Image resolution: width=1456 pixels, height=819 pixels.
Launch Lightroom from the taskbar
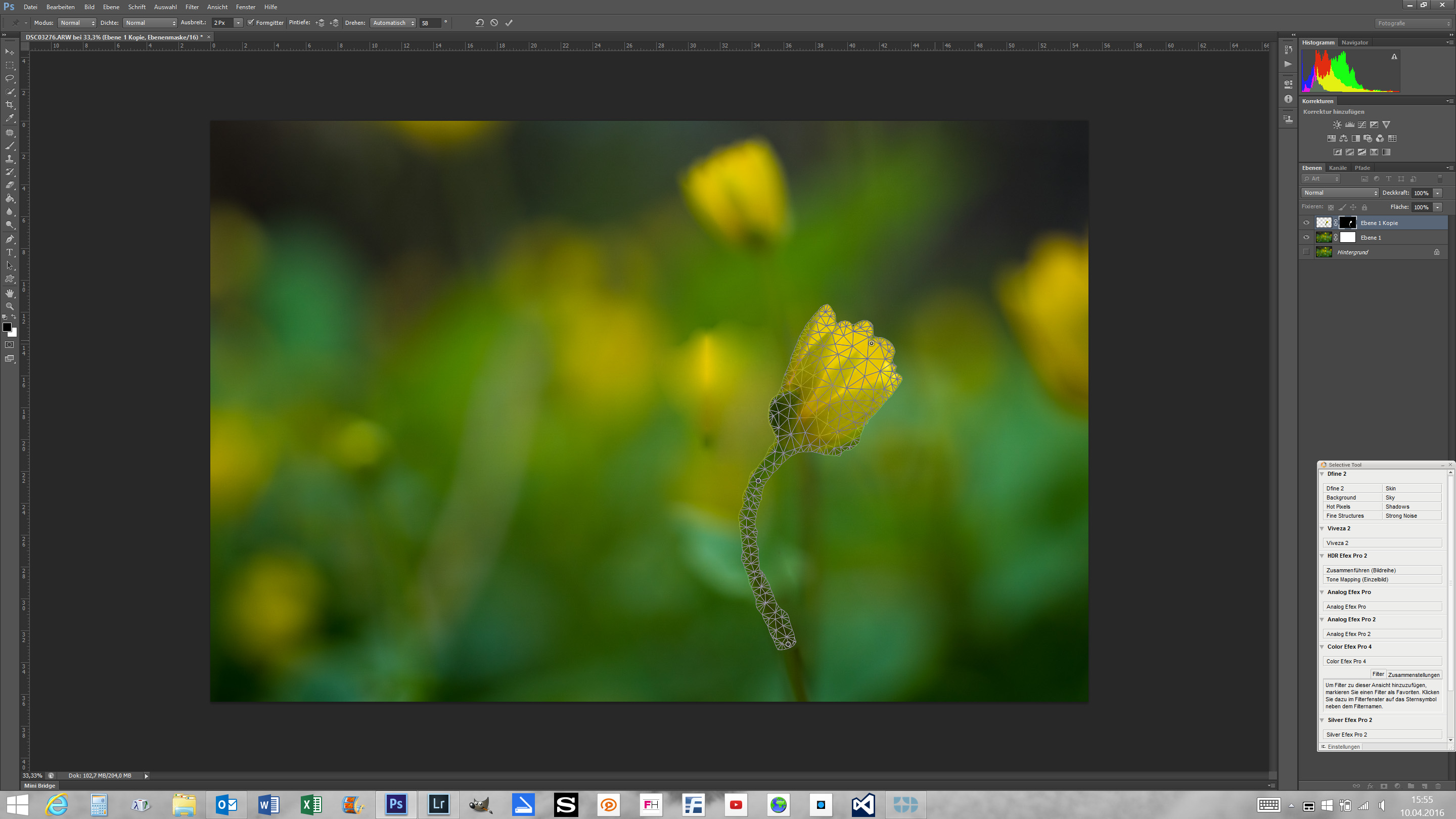click(439, 804)
